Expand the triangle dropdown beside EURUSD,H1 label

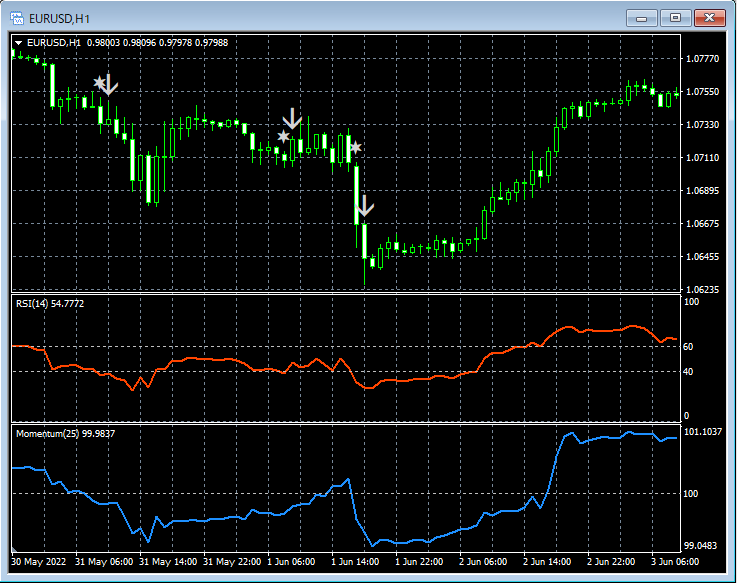click(18, 43)
